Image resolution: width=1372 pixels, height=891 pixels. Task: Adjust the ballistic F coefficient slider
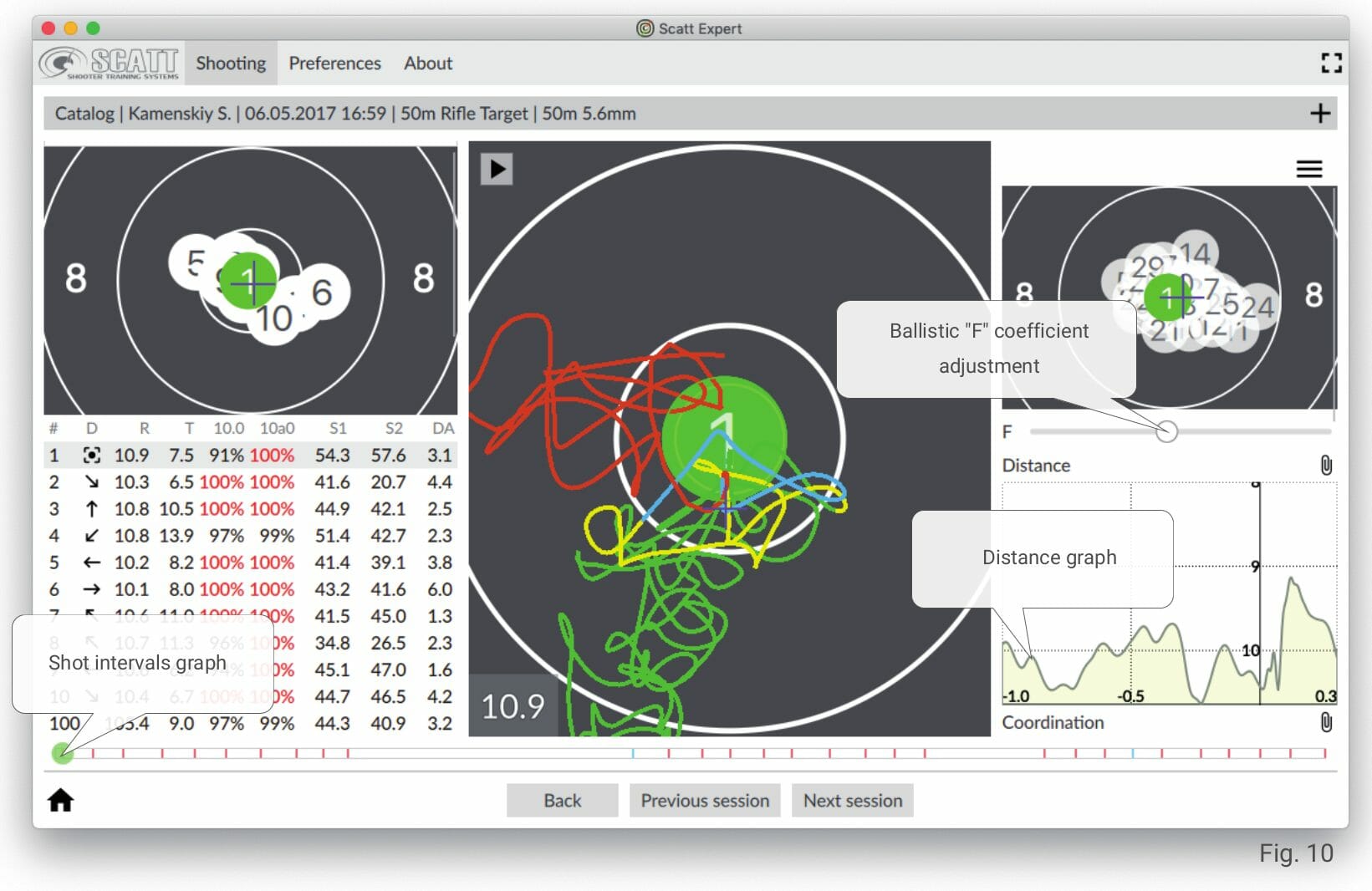coord(1167,431)
